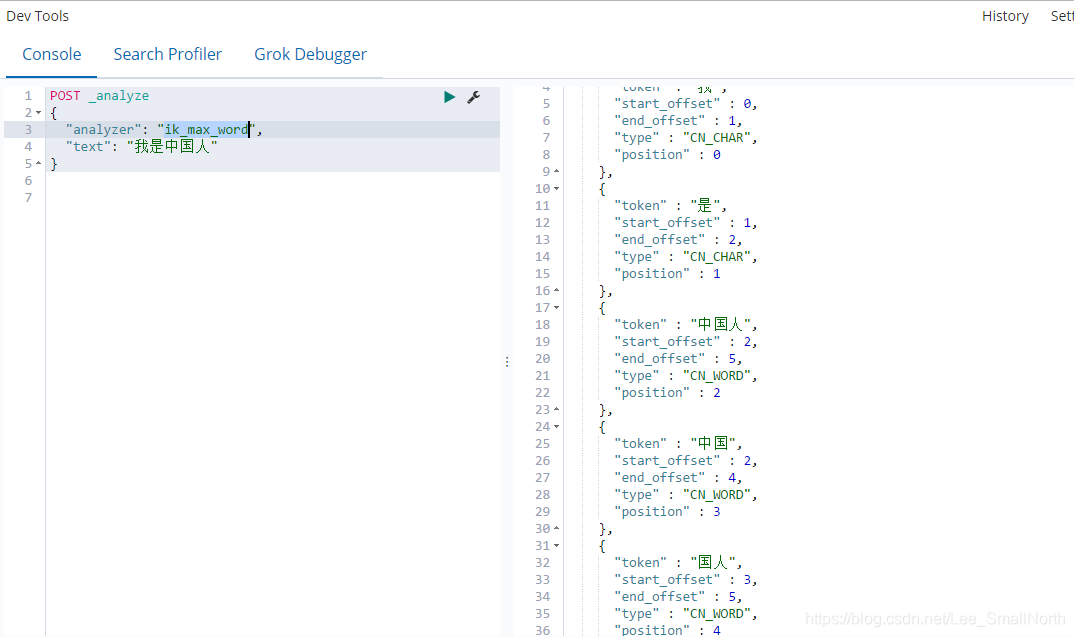Click empty editor line 6
Viewport: 1074px width, 637px height.
click(273, 181)
